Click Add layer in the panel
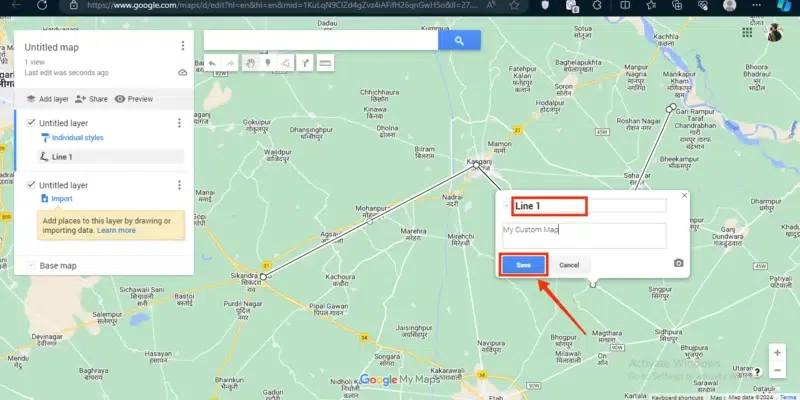Image resolution: width=800 pixels, height=400 pixels. [47, 99]
